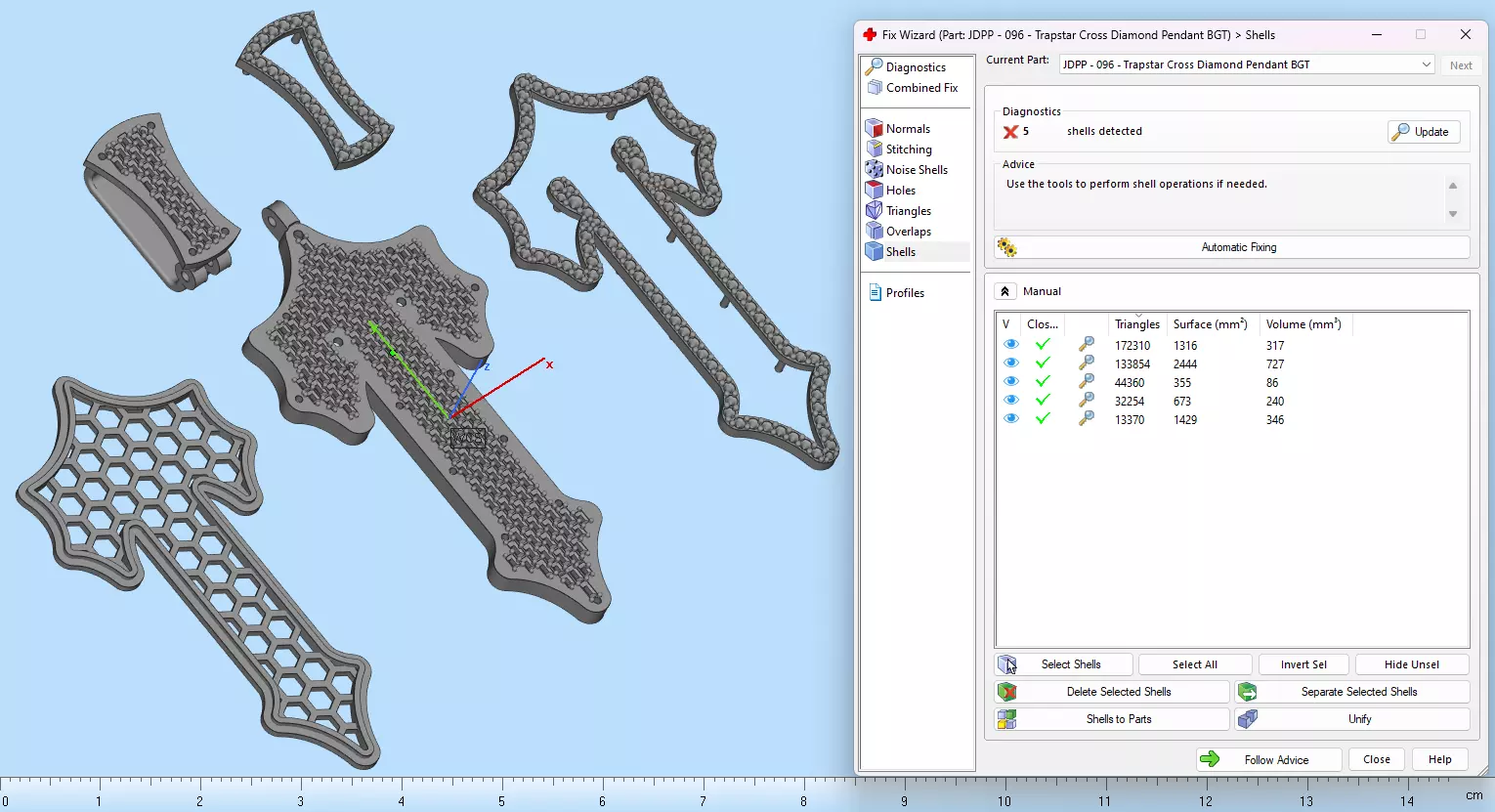The image size is (1495, 812).
Task: Minimize the Fix Wizard window
Action: [x=1376, y=34]
